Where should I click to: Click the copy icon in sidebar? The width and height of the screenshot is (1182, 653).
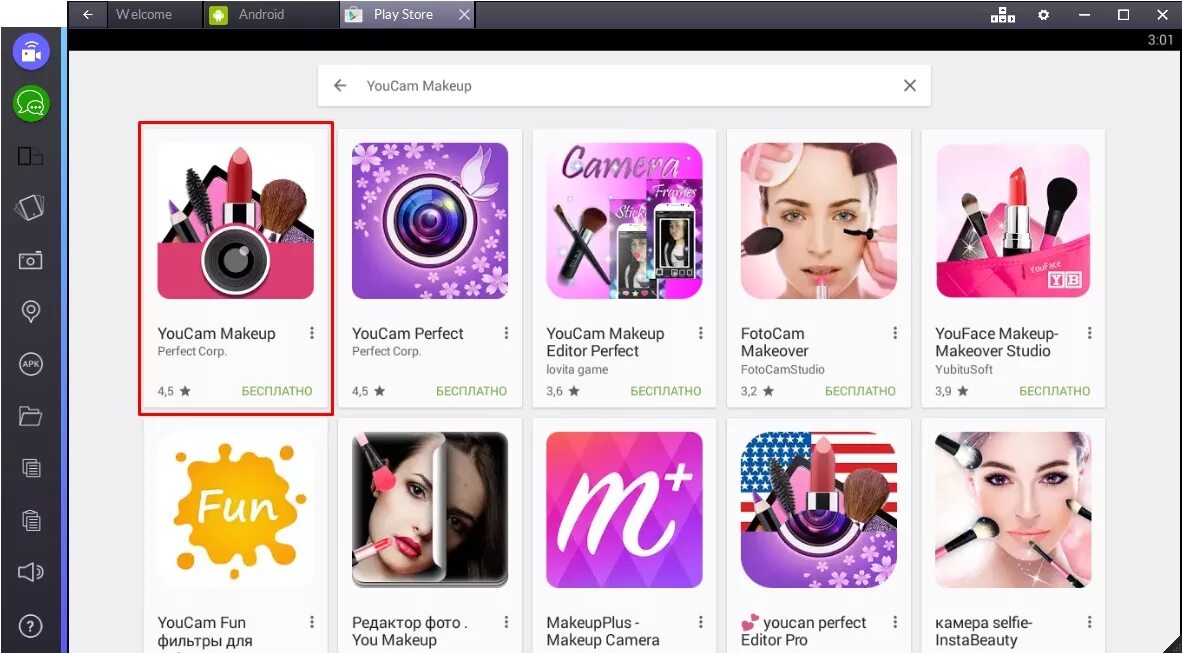pyautogui.click(x=31, y=468)
